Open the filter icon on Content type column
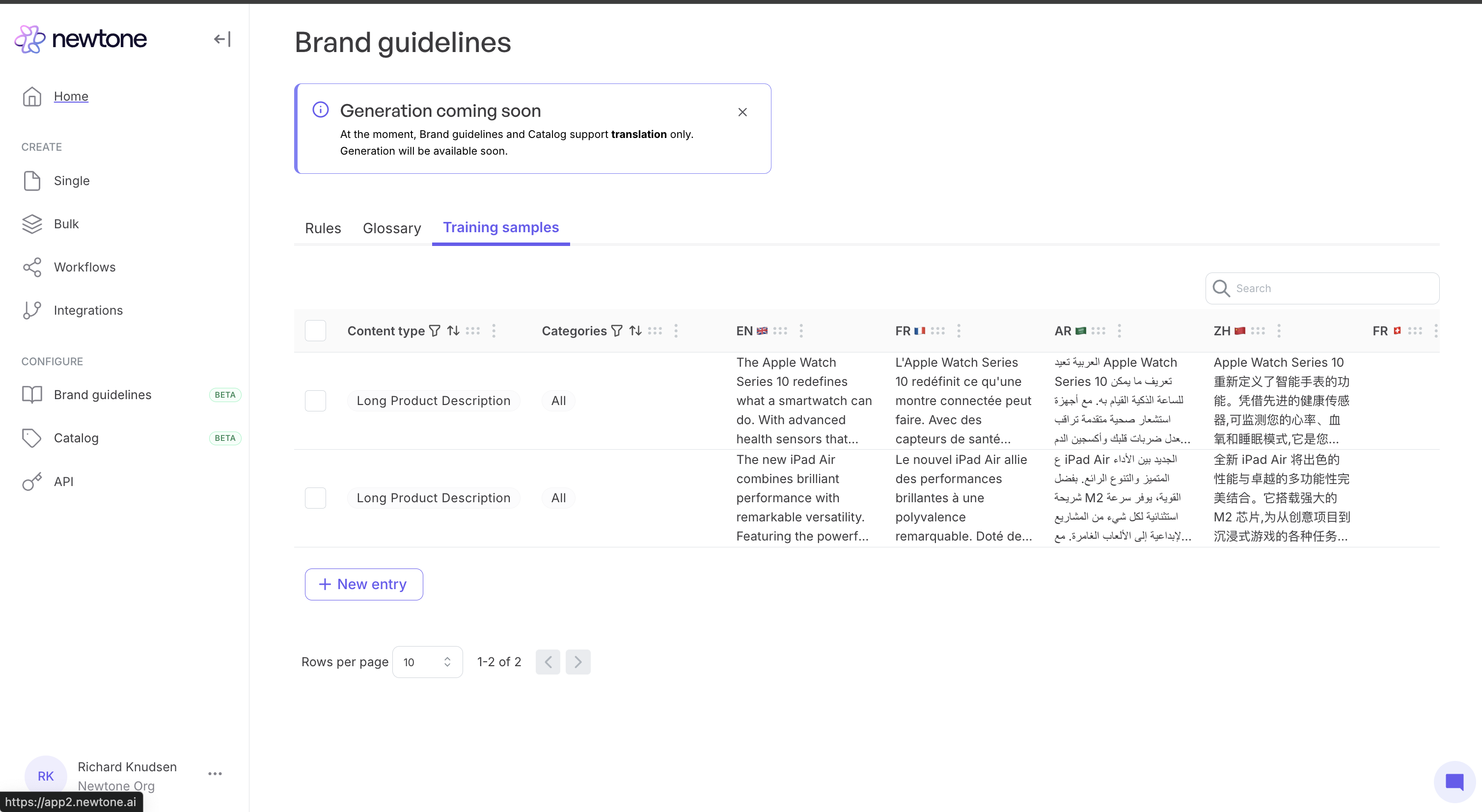This screenshot has width=1482, height=812. pyautogui.click(x=436, y=331)
